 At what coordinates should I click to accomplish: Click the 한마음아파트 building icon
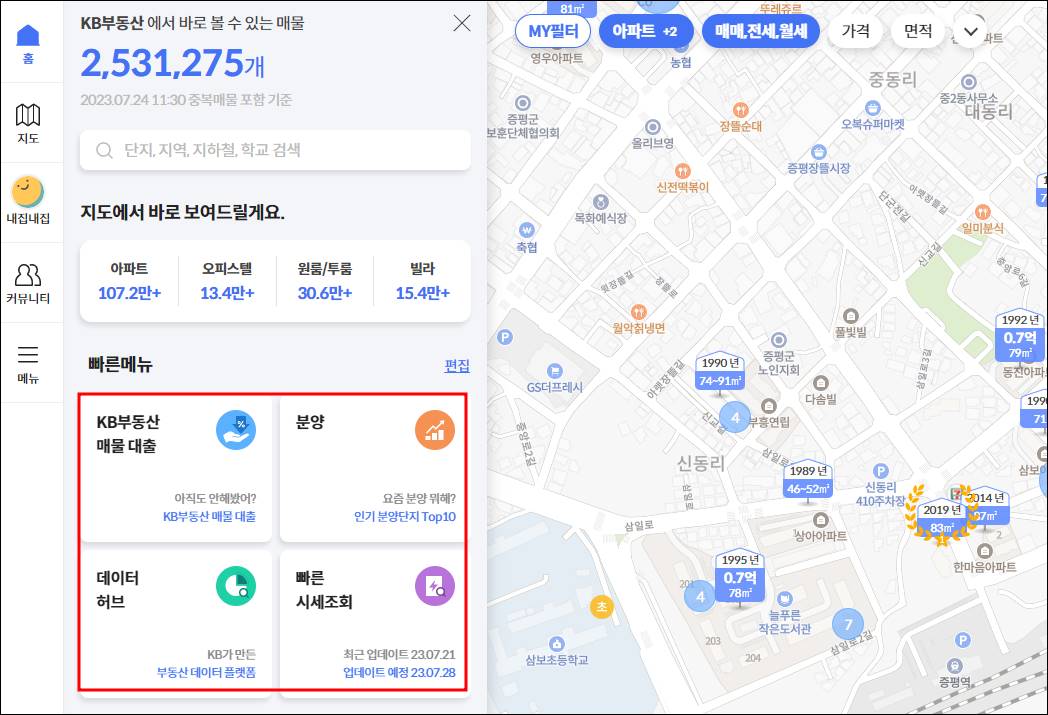coord(984,551)
